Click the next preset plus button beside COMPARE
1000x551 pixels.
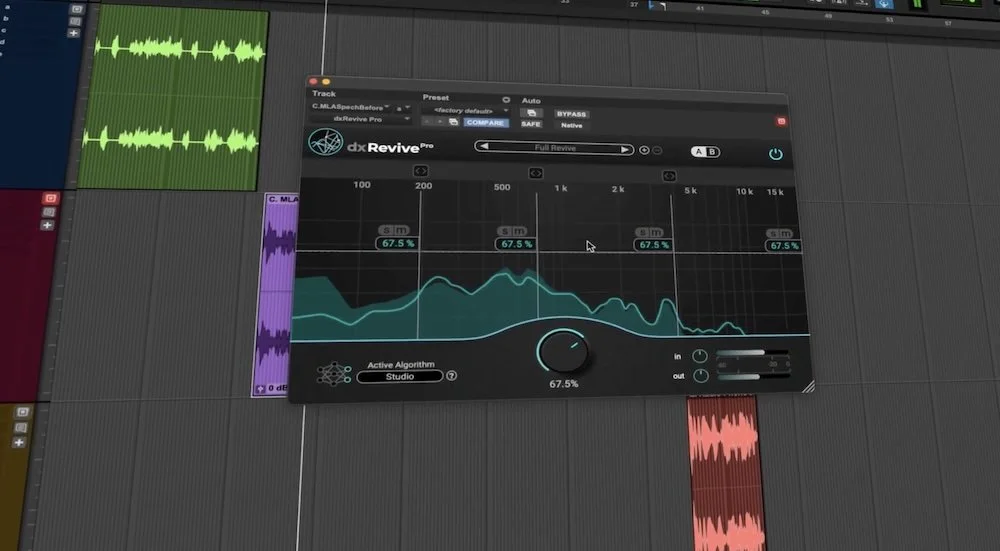click(440, 121)
